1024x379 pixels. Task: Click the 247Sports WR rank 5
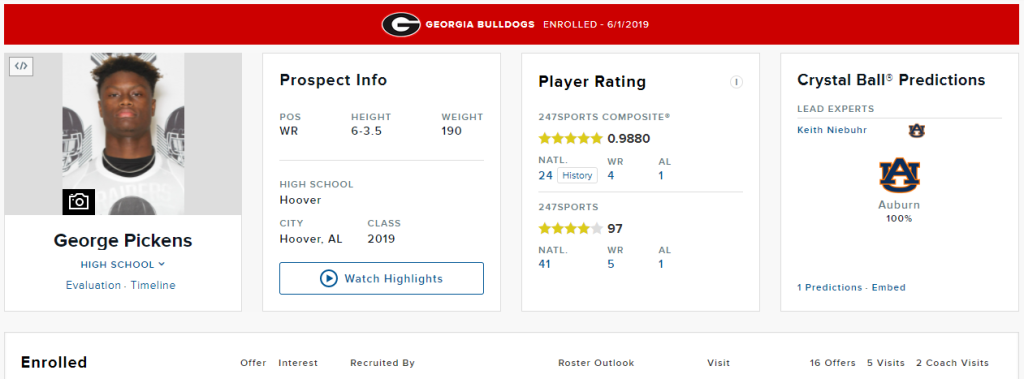611,264
